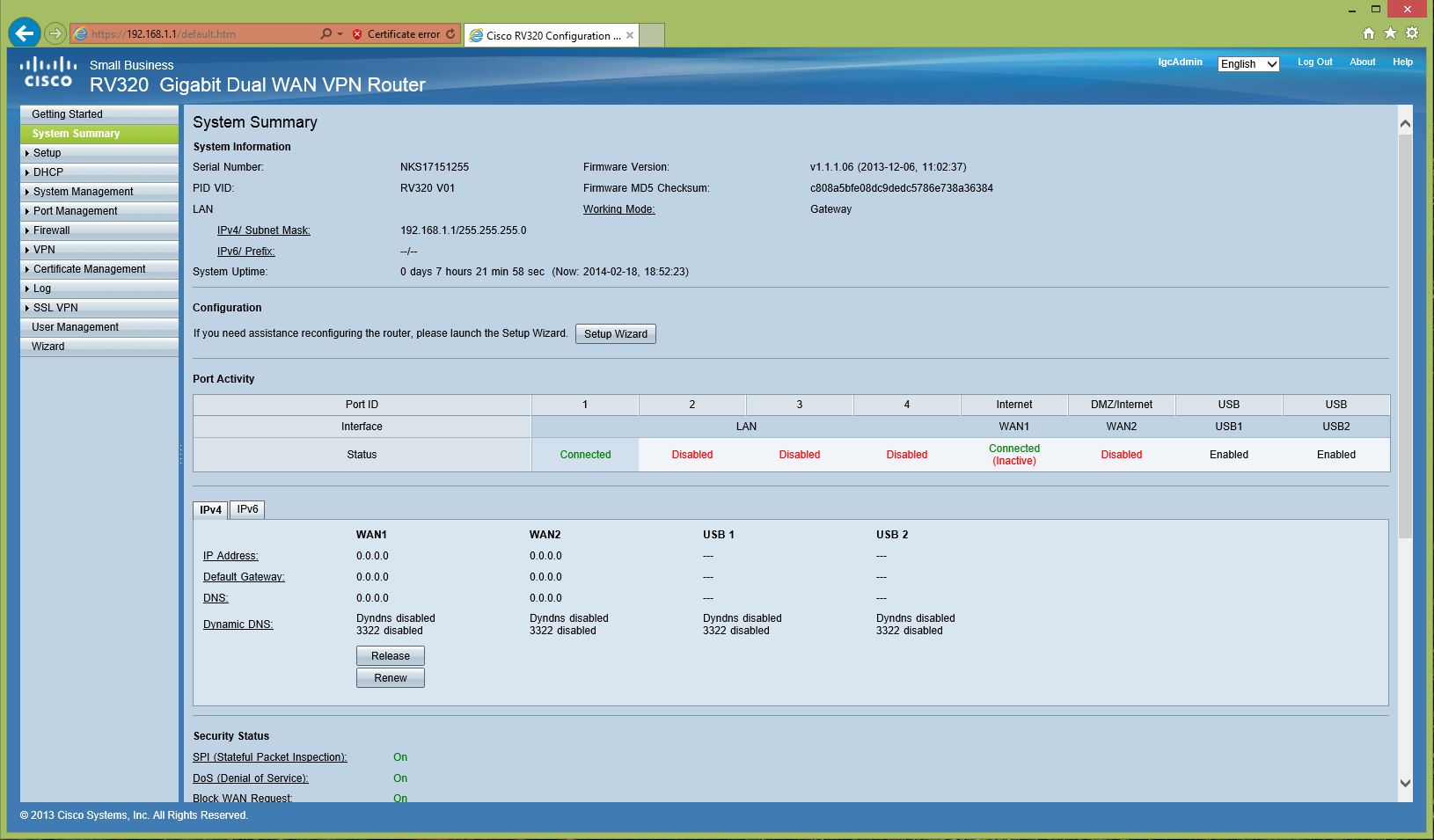Viewport: 1434px width, 840px height.
Task: Click the DNS link
Action: coord(216,598)
